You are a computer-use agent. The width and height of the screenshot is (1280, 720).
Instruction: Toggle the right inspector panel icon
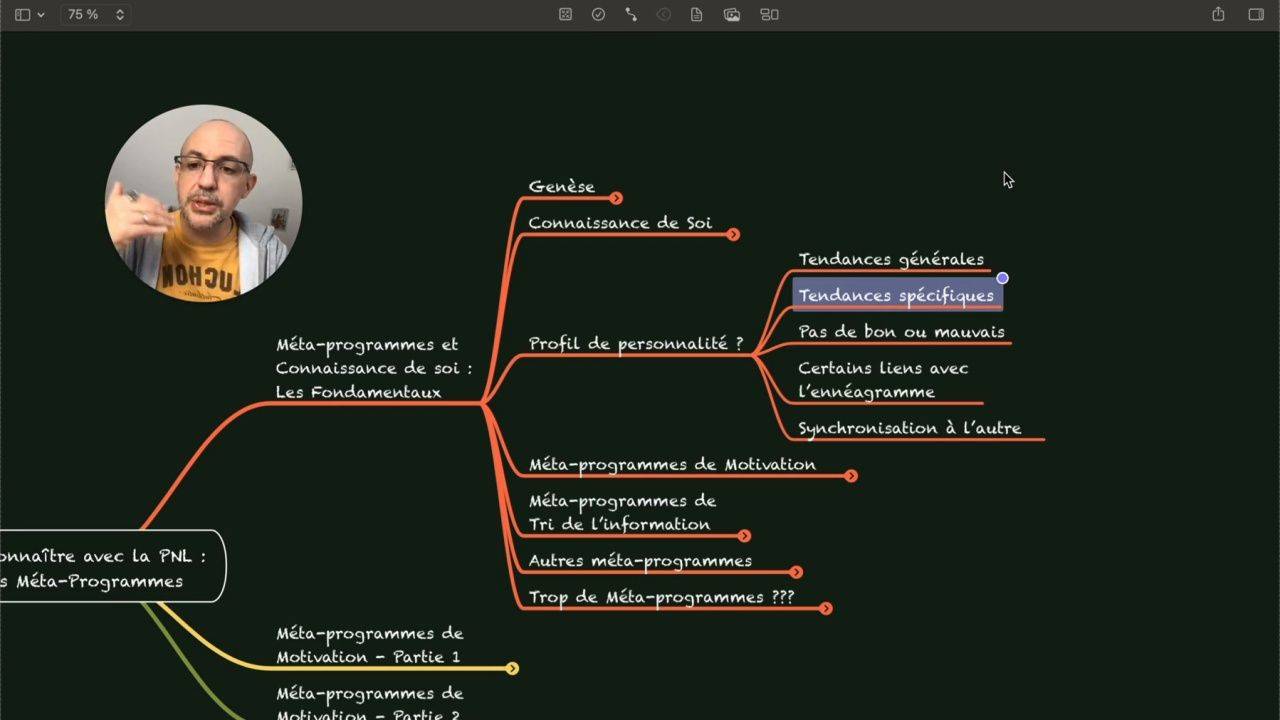(1256, 15)
